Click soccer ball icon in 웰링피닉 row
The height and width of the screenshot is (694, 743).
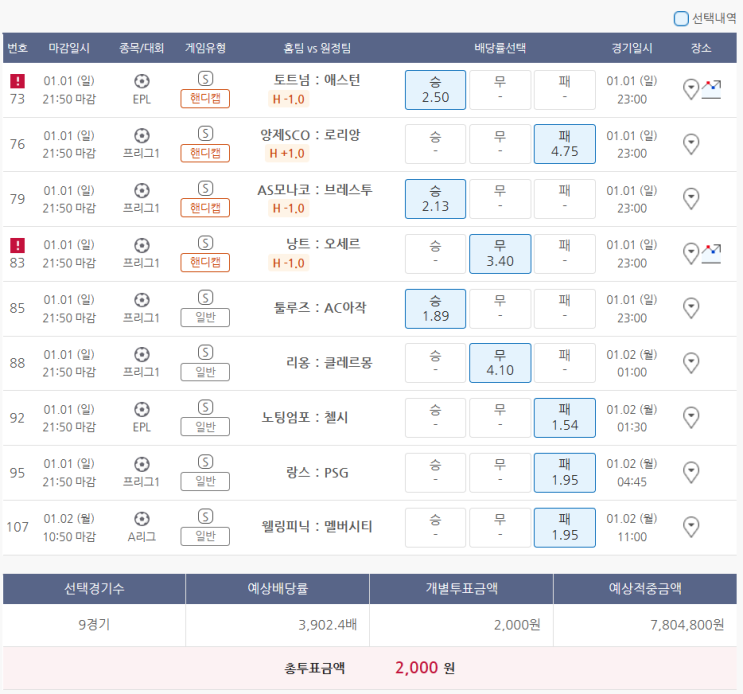pos(142,519)
